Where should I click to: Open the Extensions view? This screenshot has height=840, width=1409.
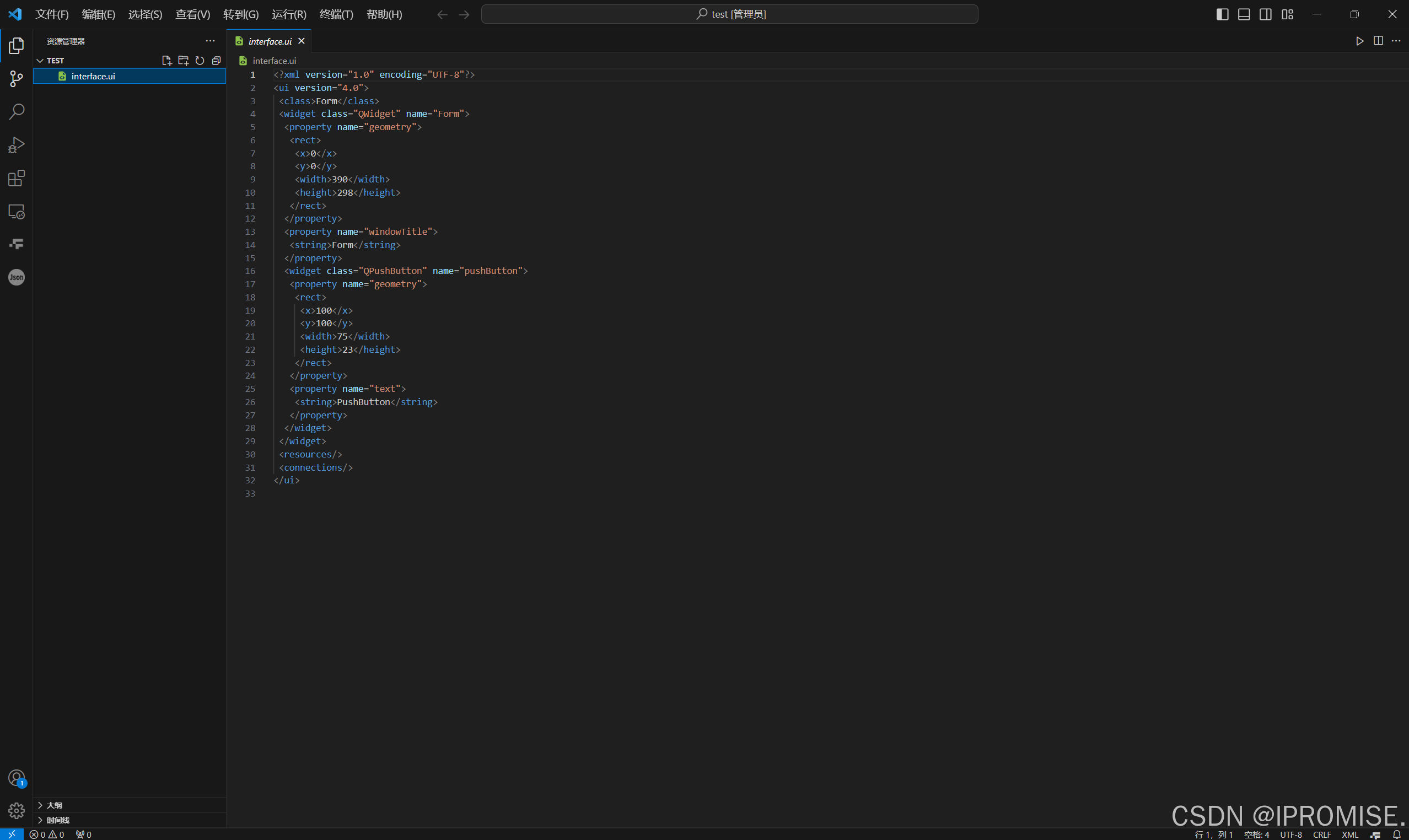[17, 178]
